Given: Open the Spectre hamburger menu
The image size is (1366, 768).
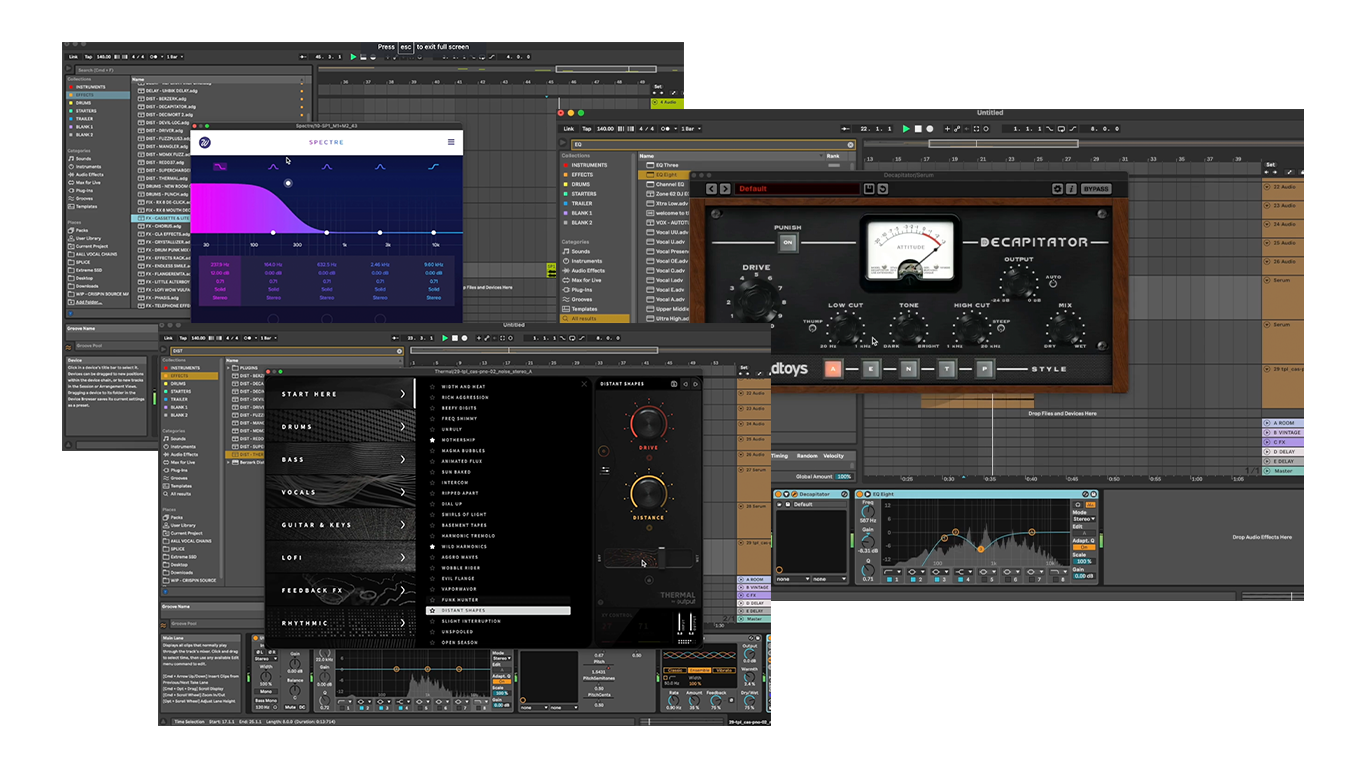Looking at the screenshot, I should click(x=451, y=142).
